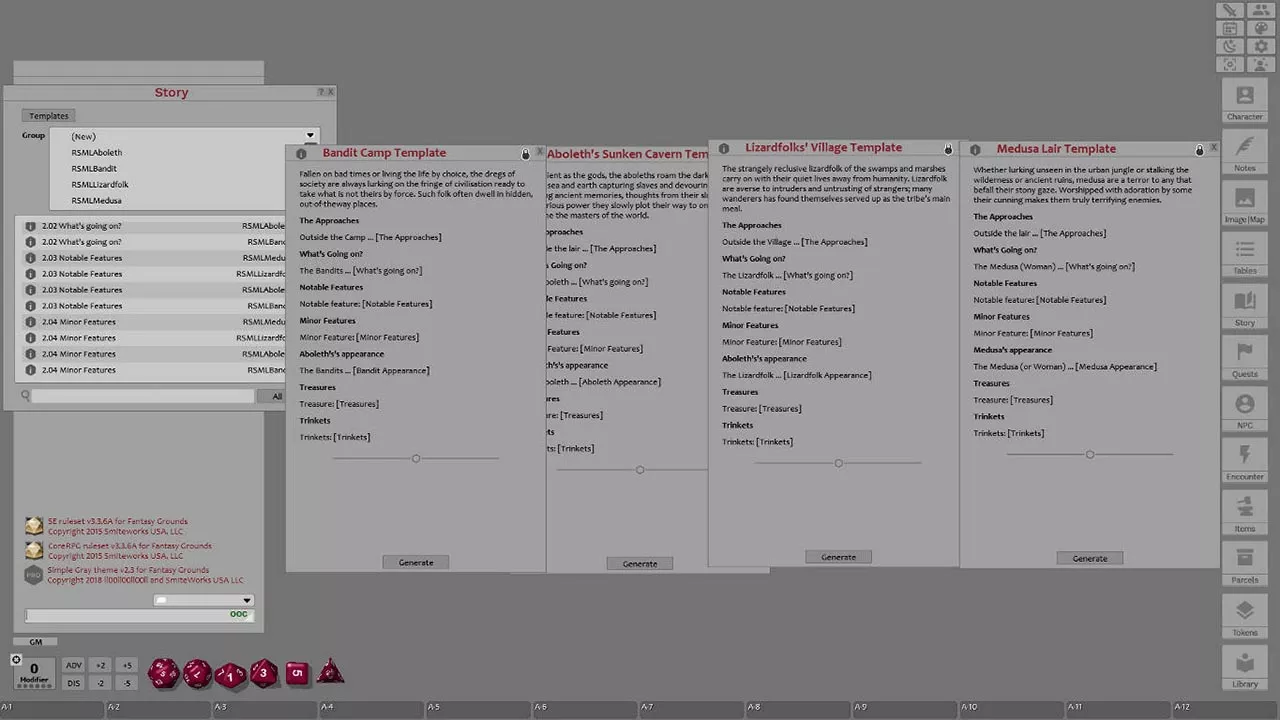1280x720 pixels.
Task: Click the slider handle in Lizardfolks' Village Template
Action: [x=838, y=463]
